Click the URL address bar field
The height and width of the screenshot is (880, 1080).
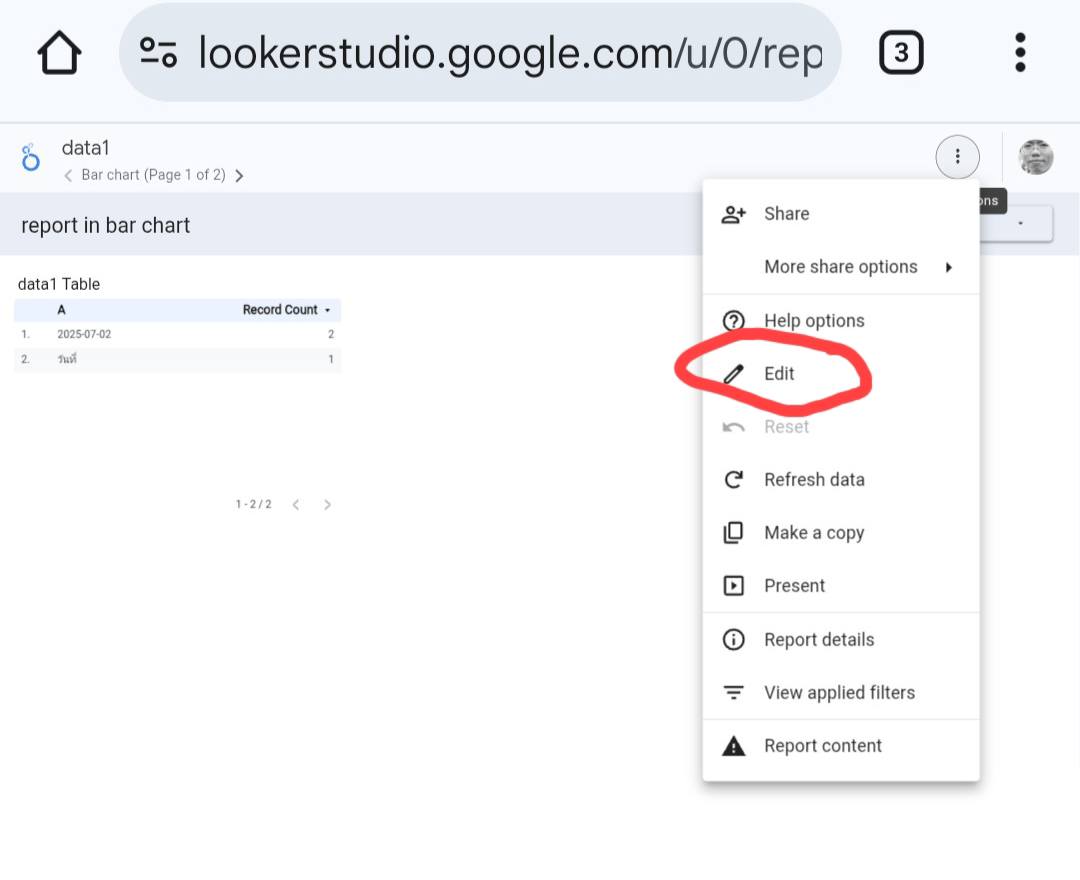[x=510, y=53]
